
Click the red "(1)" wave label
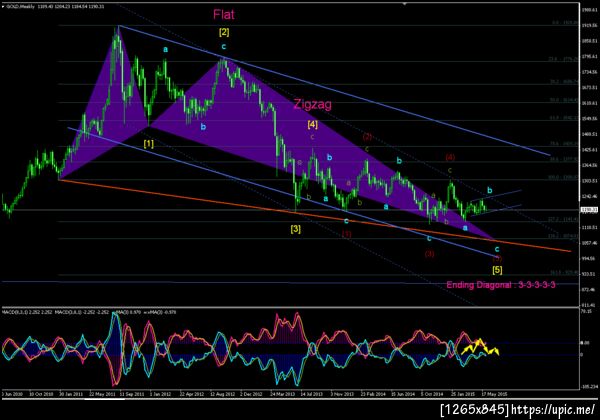[346, 234]
